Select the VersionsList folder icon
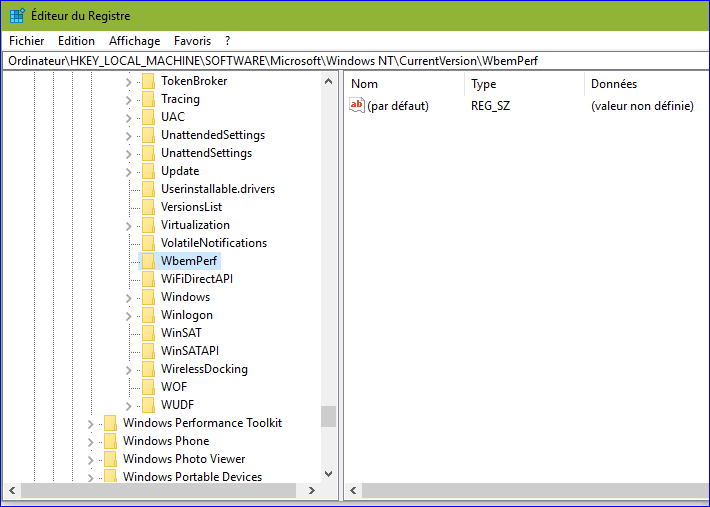Screen dimensions: 710x507 coord(148,207)
